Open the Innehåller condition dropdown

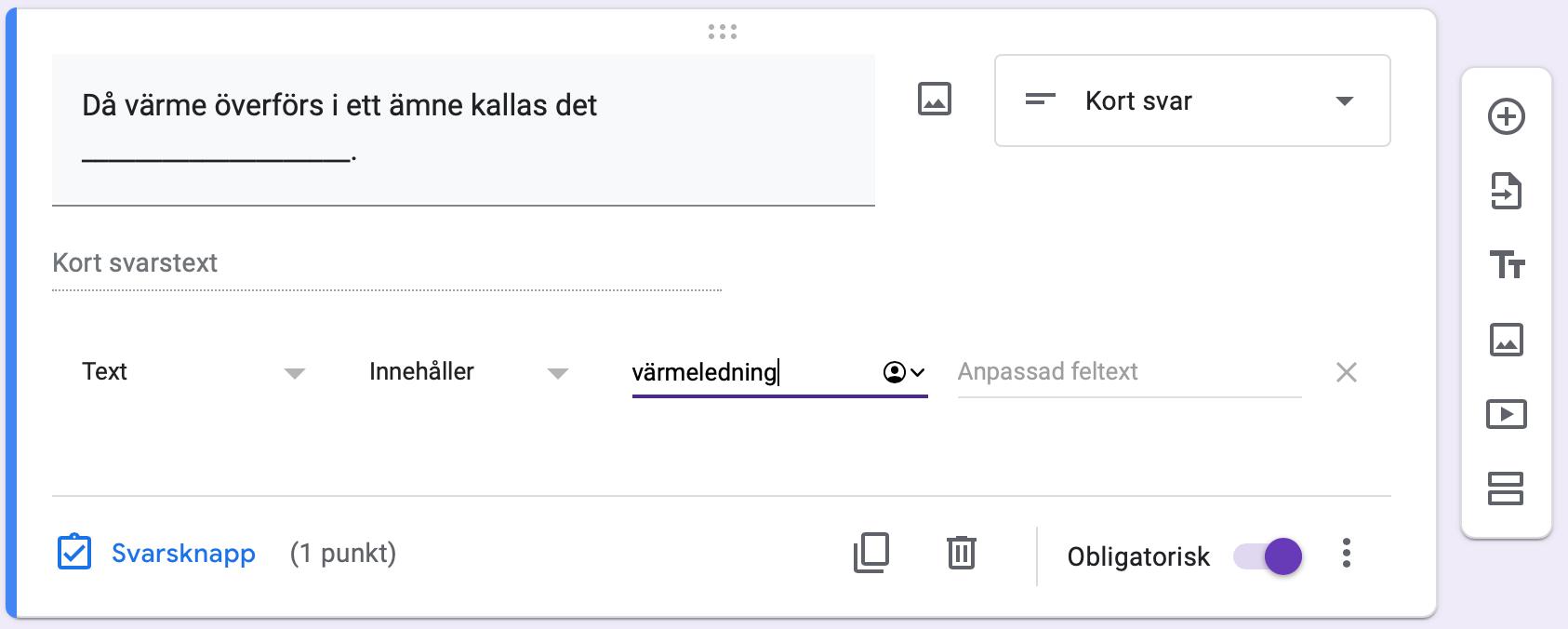(x=468, y=372)
